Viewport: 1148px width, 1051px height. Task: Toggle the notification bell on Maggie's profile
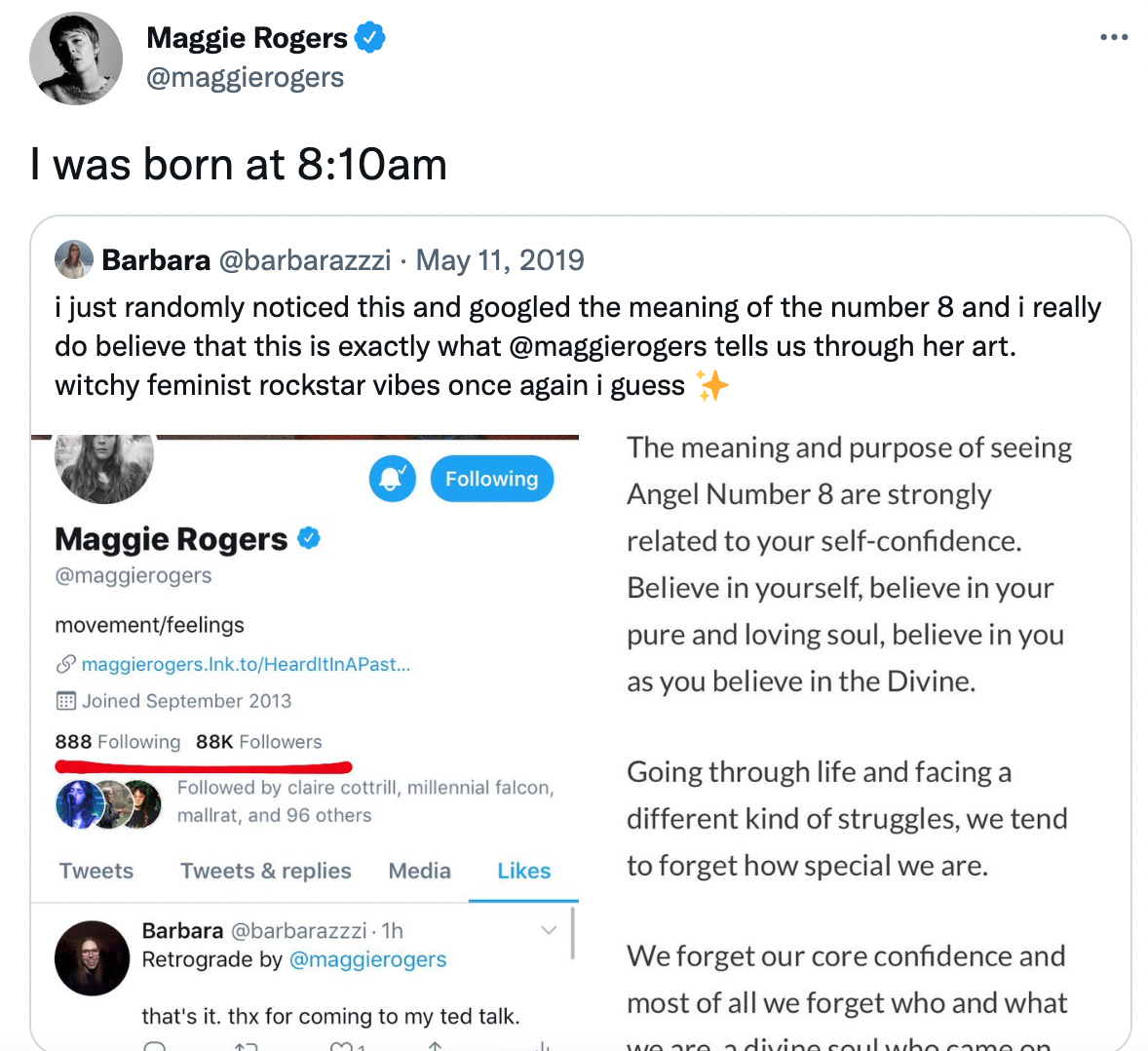393,479
